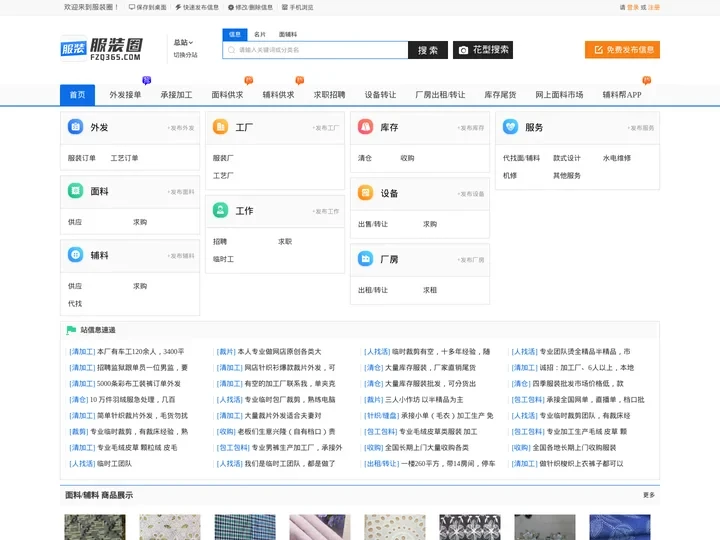Click 工艺订单 under 外发
The height and width of the screenshot is (540, 720).
coord(124,158)
